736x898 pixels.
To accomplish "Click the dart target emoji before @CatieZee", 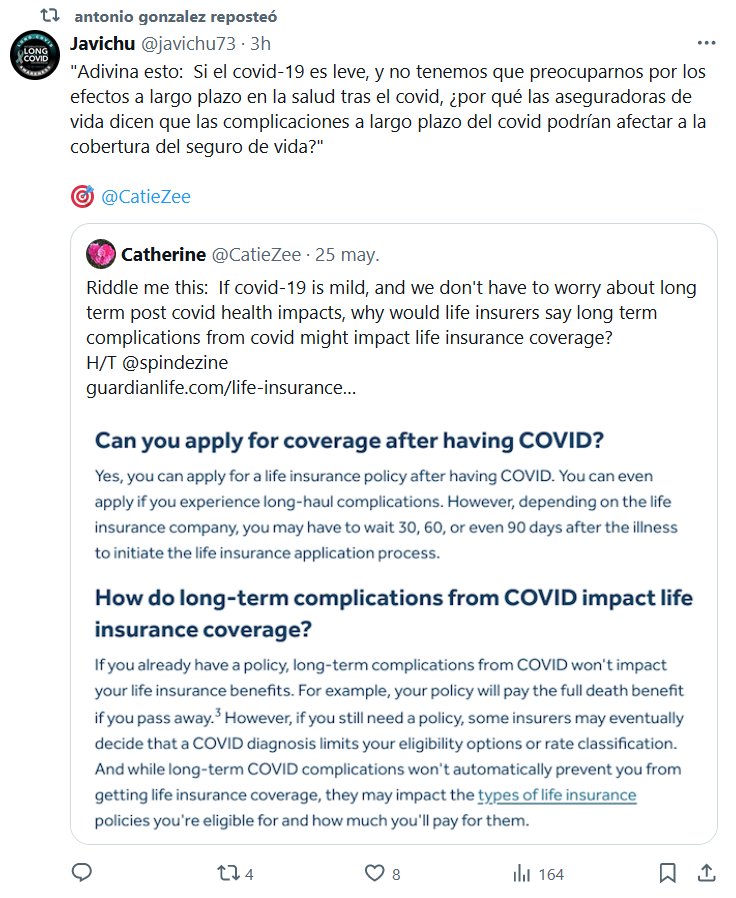I will (x=82, y=197).
